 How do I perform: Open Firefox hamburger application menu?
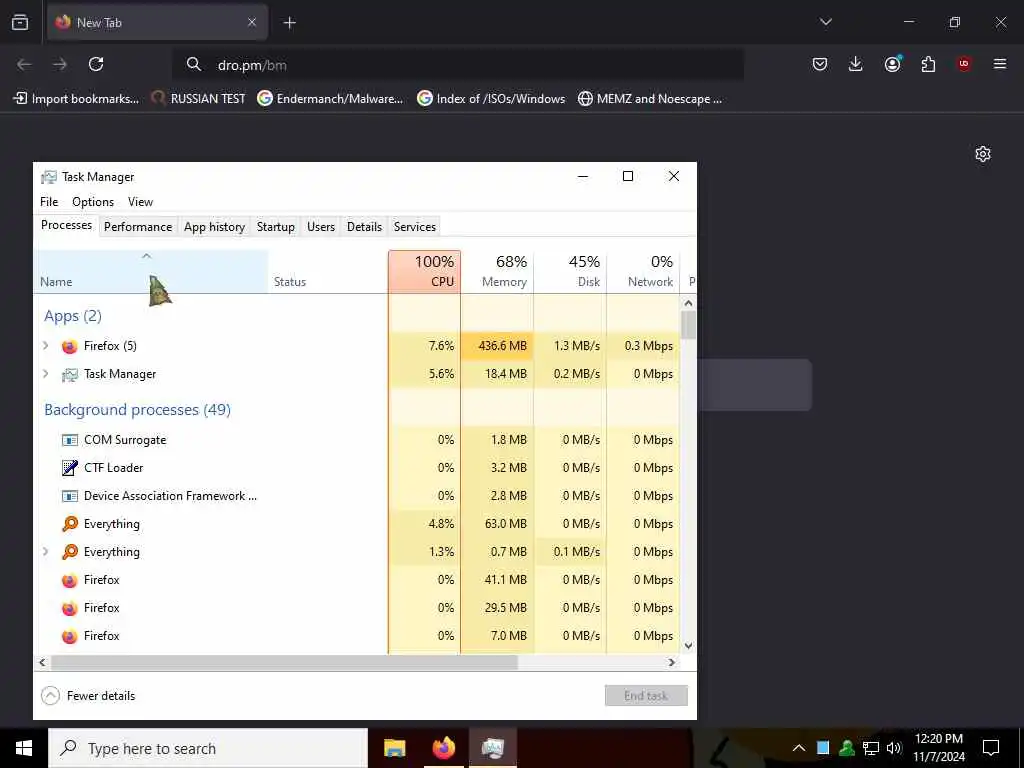coord(1000,63)
